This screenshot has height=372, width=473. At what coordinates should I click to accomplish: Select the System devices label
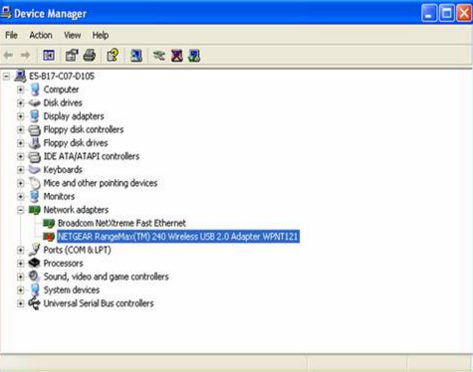[71, 290]
